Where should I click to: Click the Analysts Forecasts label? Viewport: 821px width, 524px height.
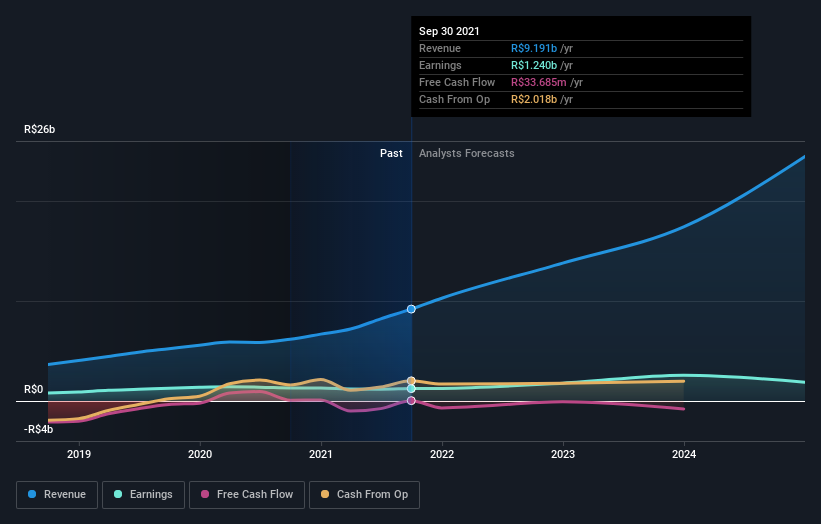point(467,153)
